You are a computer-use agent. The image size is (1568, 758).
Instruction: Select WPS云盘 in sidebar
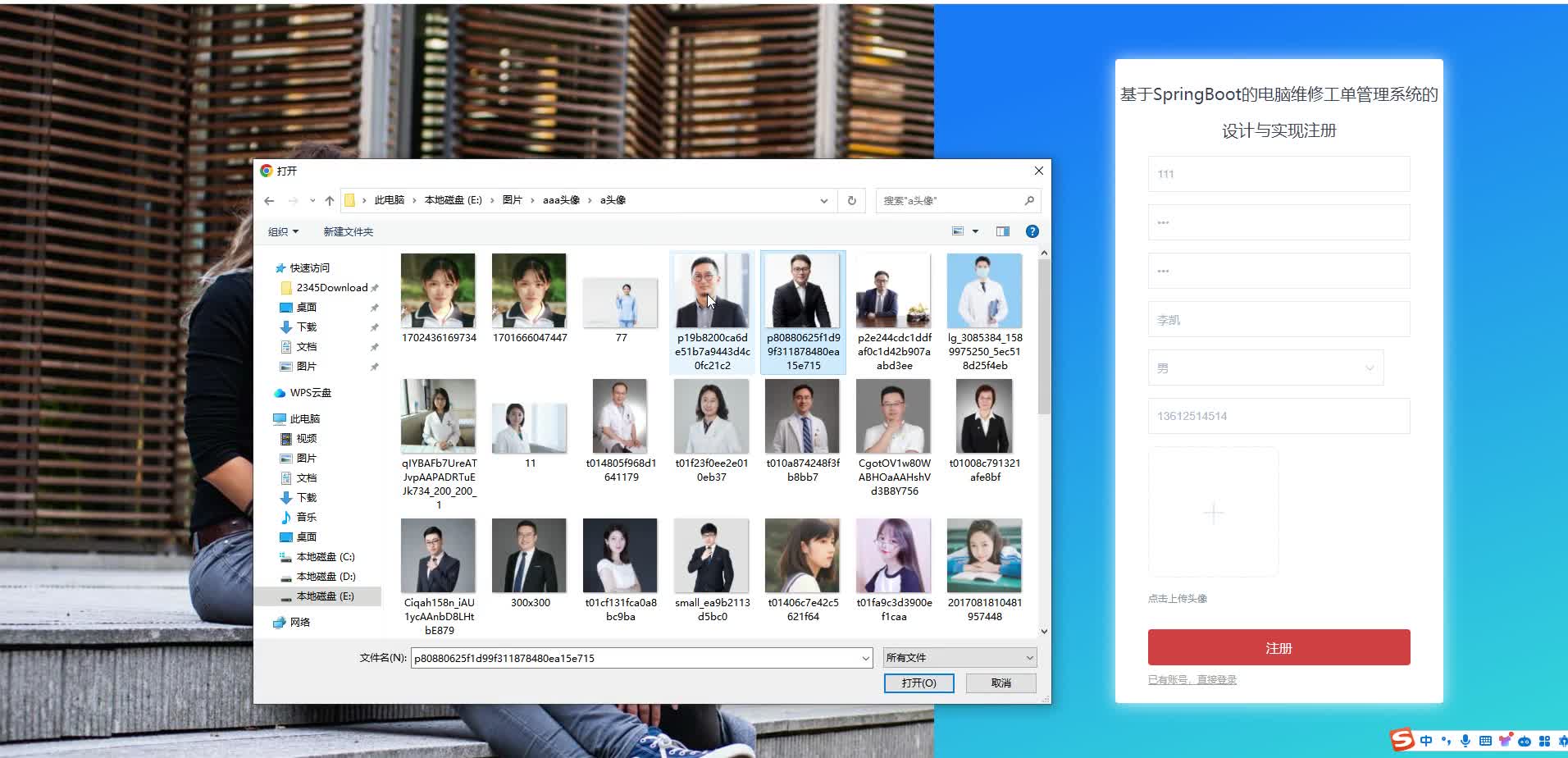310,392
